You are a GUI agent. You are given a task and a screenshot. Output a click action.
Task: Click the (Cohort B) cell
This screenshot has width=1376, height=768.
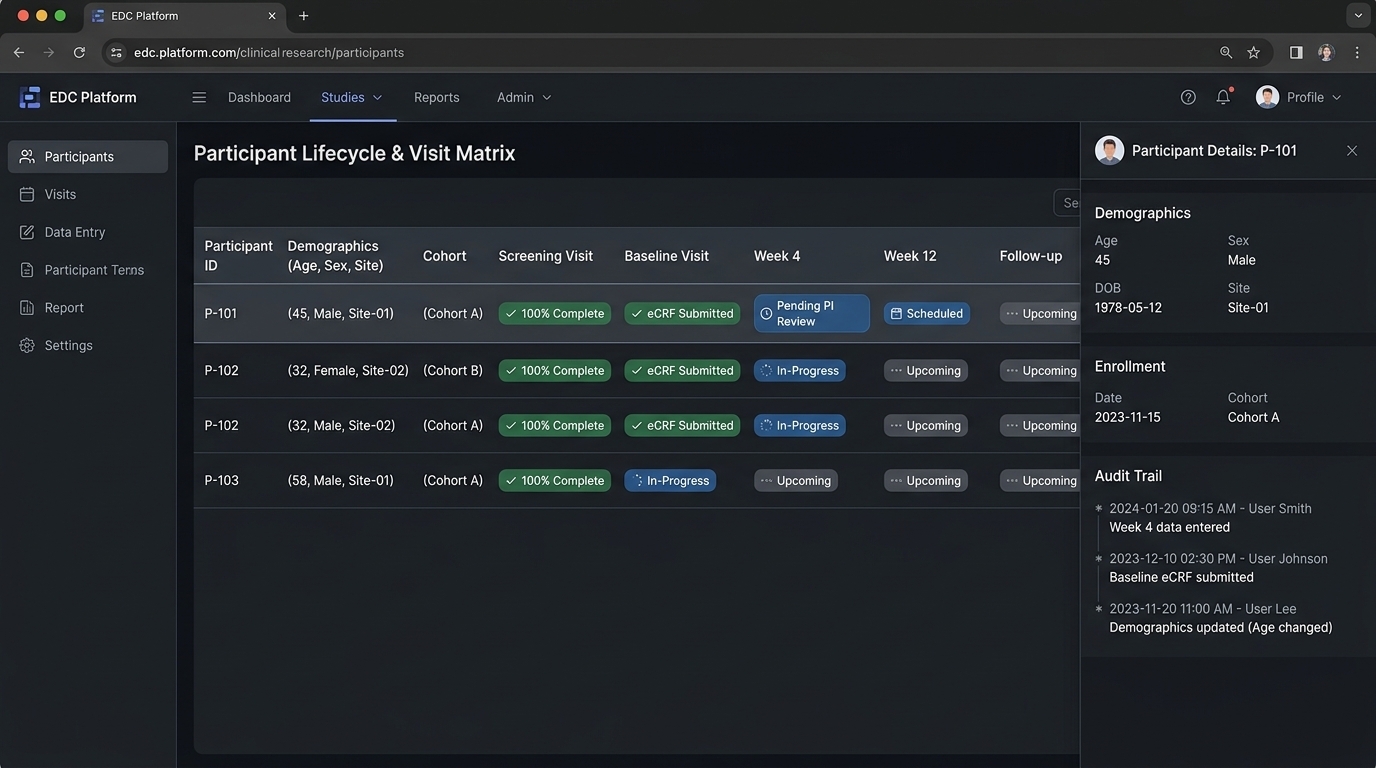453,370
